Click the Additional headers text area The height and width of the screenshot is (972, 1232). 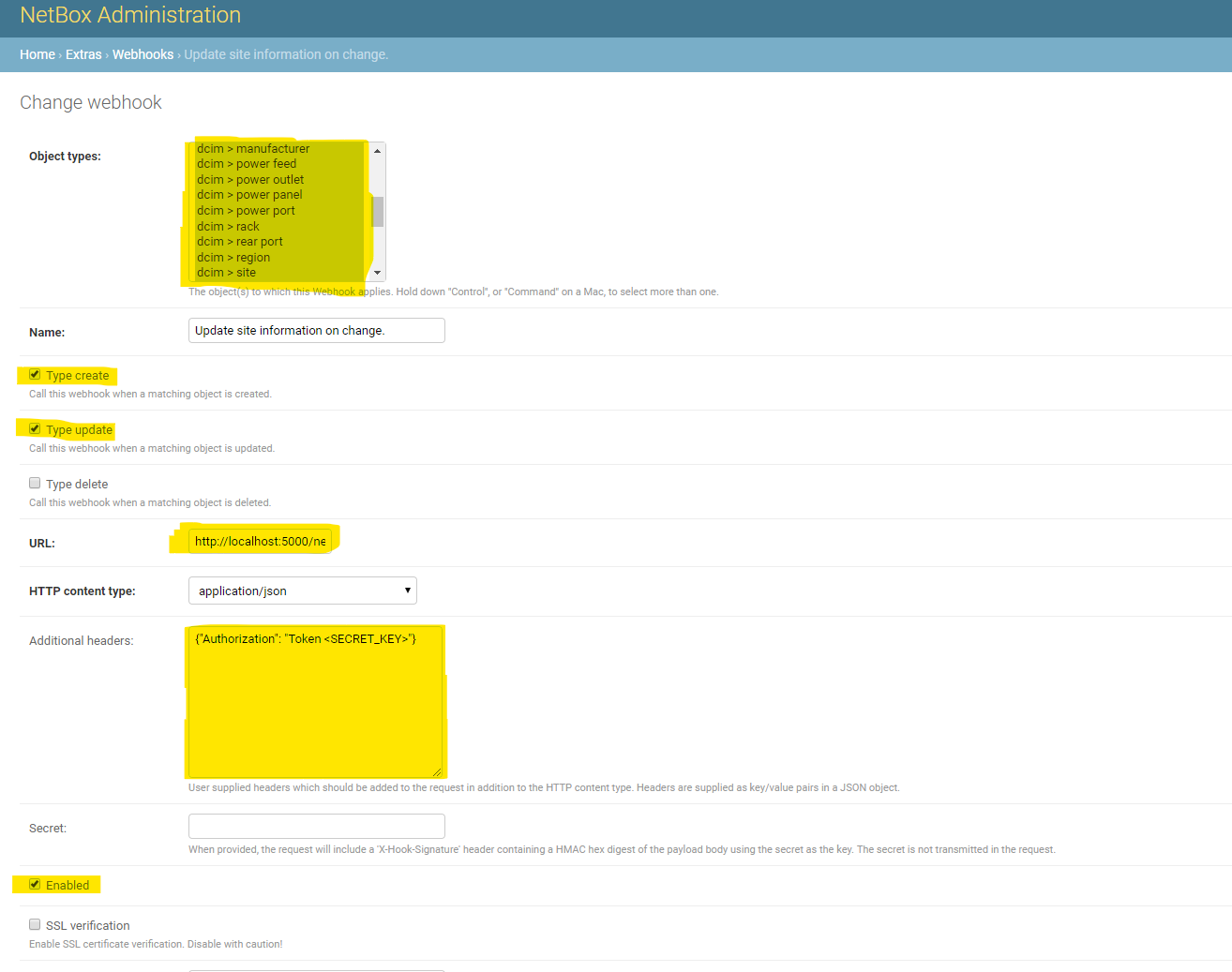tap(316, 702)
